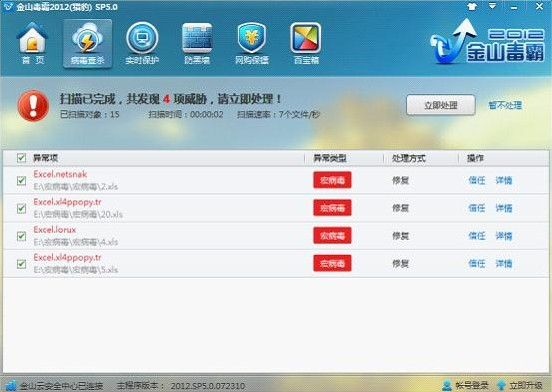This screenshot has width=552, height=392.
Task: Click the Kingsoft logo in title bar
Action: click(x=7, y=7)
